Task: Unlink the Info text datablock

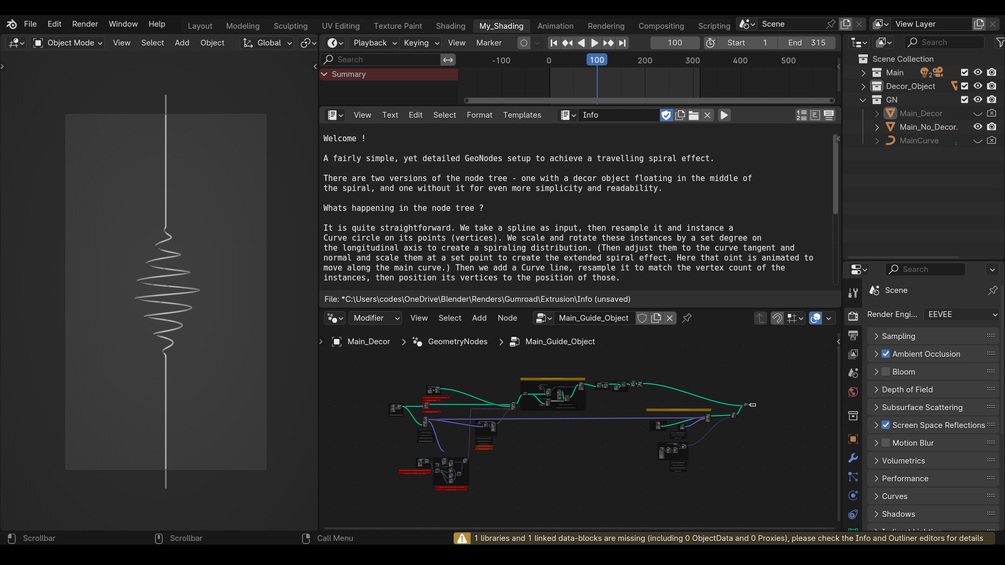Action: pyautogui.click(x=708, y=115)
